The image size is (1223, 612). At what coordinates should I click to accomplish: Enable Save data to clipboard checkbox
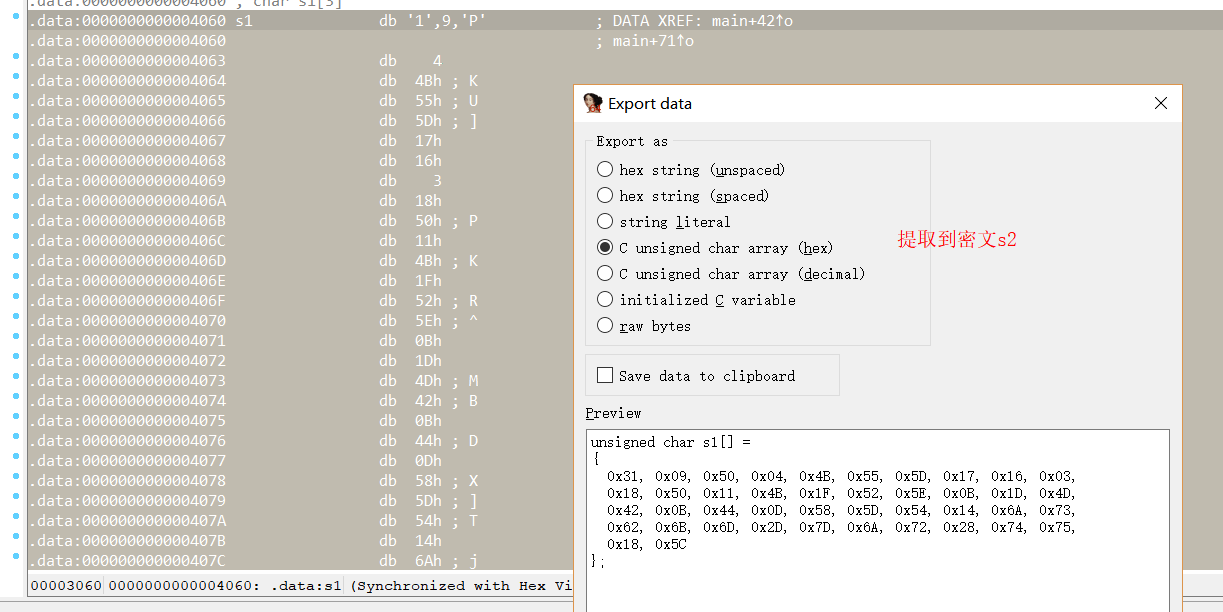[605, 376]
